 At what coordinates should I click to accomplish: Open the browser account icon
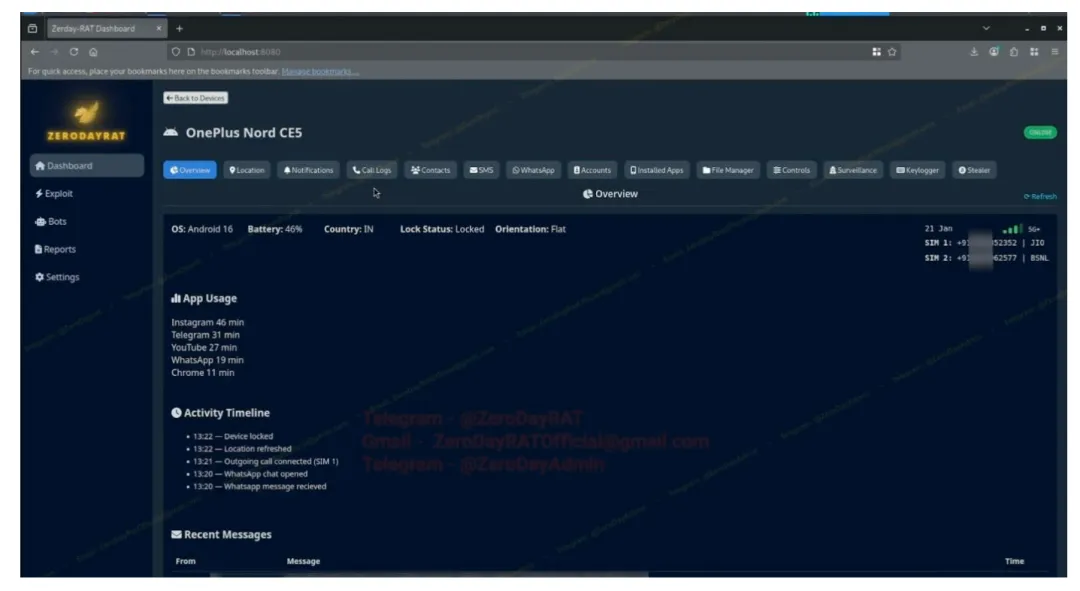pyautogui.click(x=994, y=52)
